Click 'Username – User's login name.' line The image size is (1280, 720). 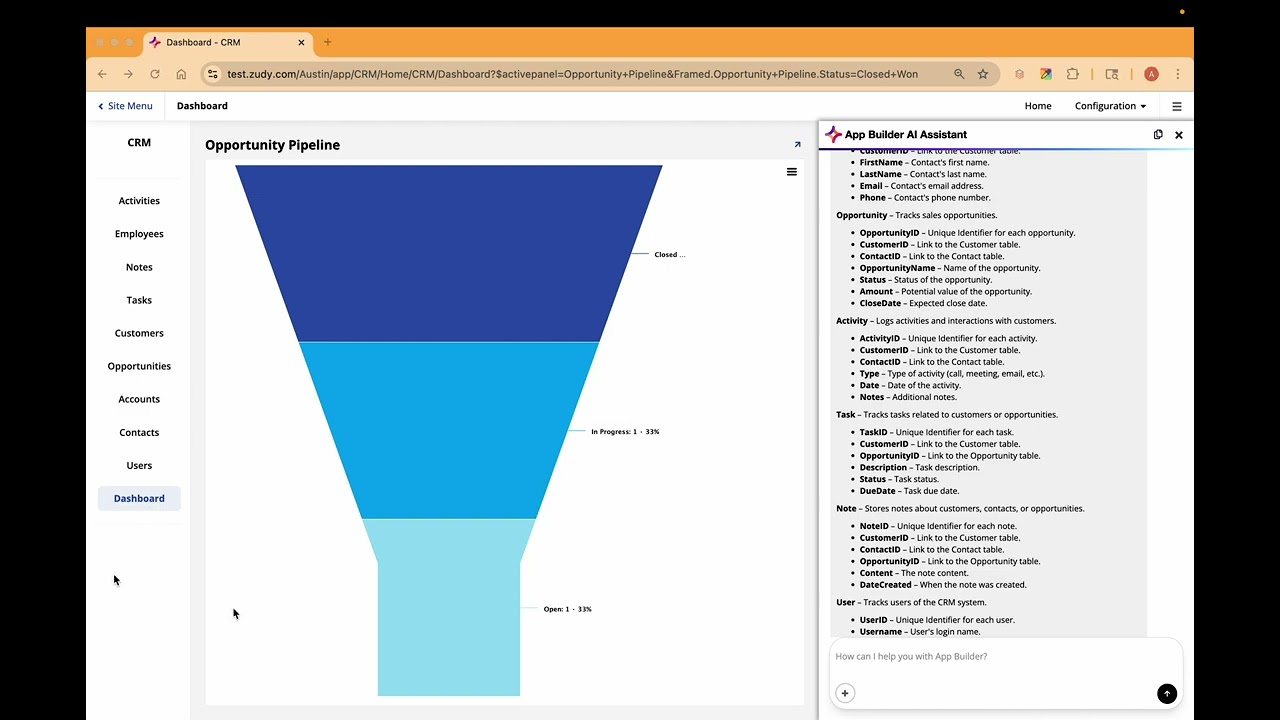click(x=920, y=632)
